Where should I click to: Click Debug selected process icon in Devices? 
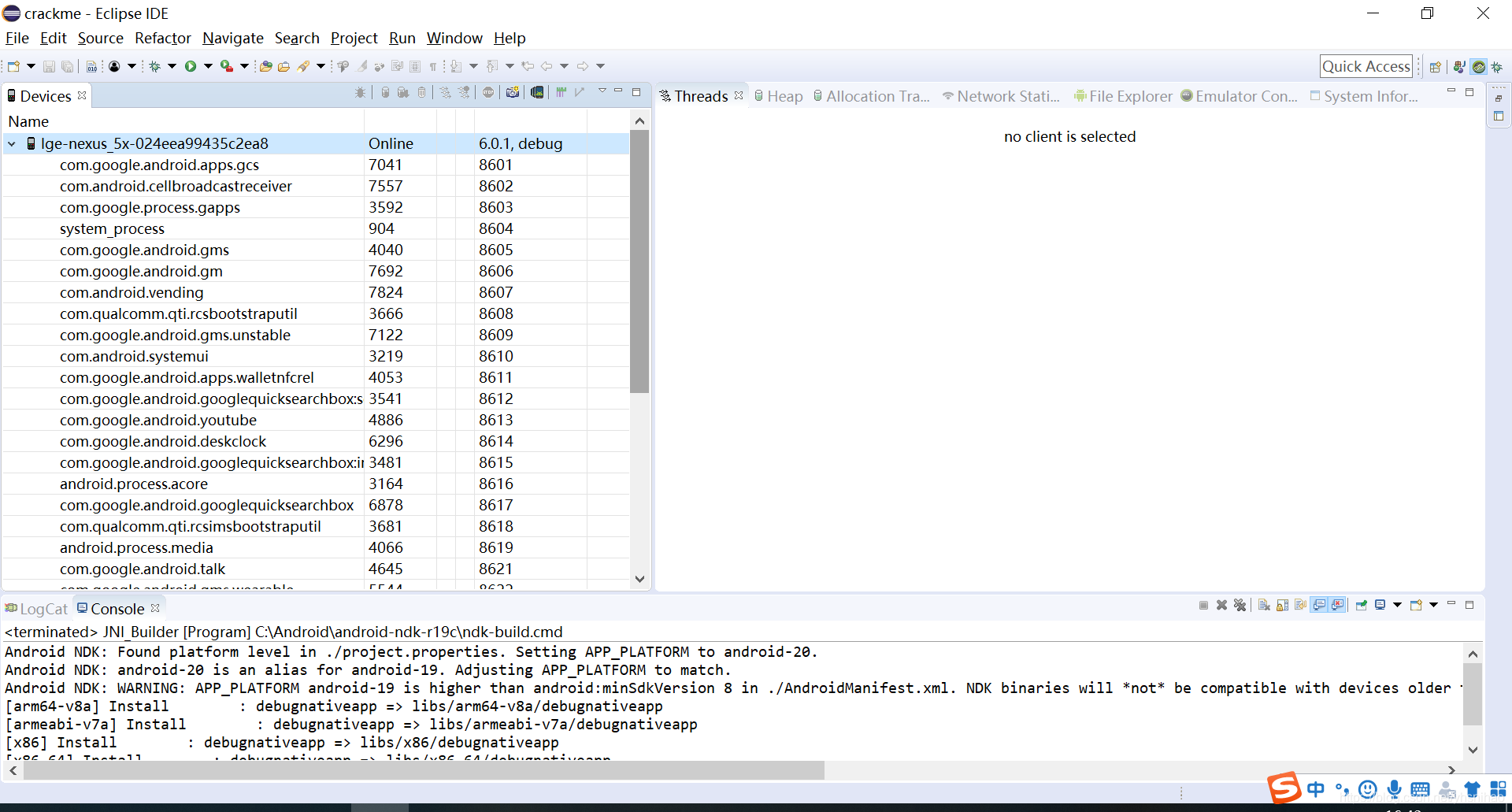click(x=361, y=92)
